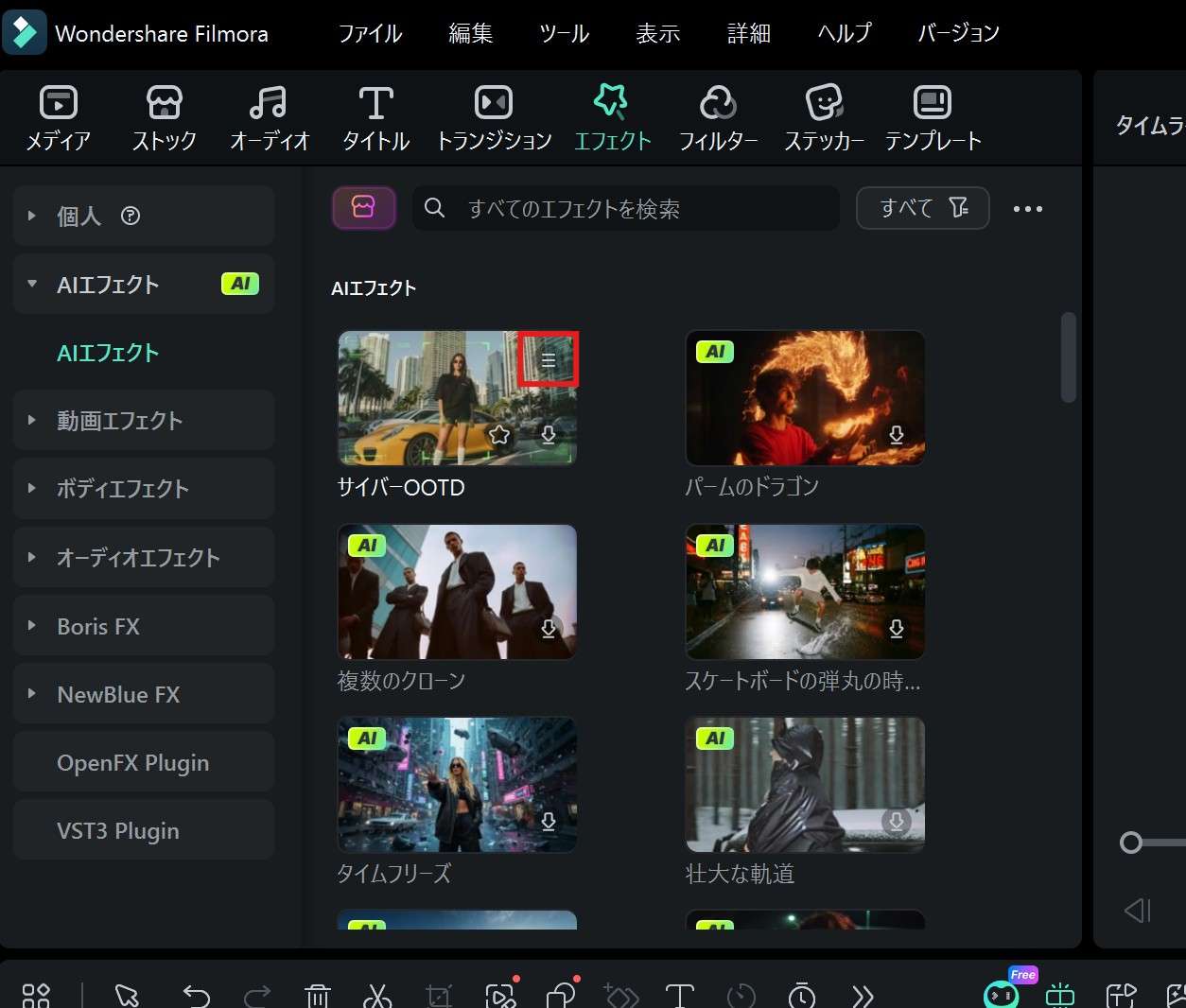1186x1008 pixels.
Task: Click the Audio (オーディオ) music note icon
Action: pos(269,102)
